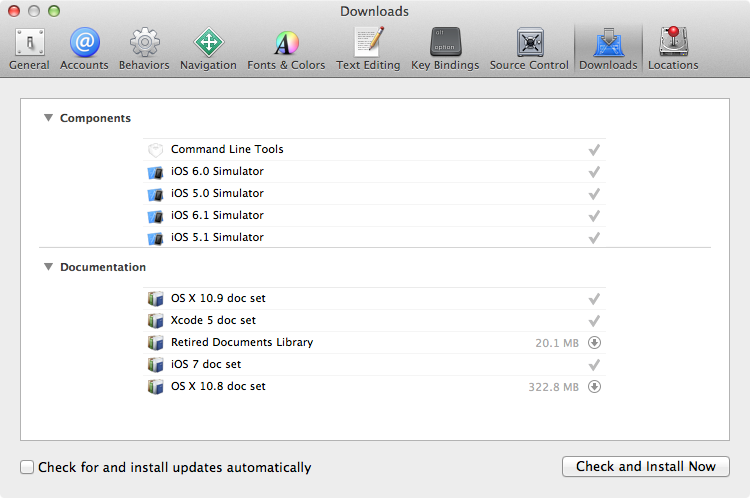Image resolution: width=750 pixels, height=498 pixels.
Task: Click the installed checkmark for OS X 10.9 doc set
Action: (x=594, y=299)
